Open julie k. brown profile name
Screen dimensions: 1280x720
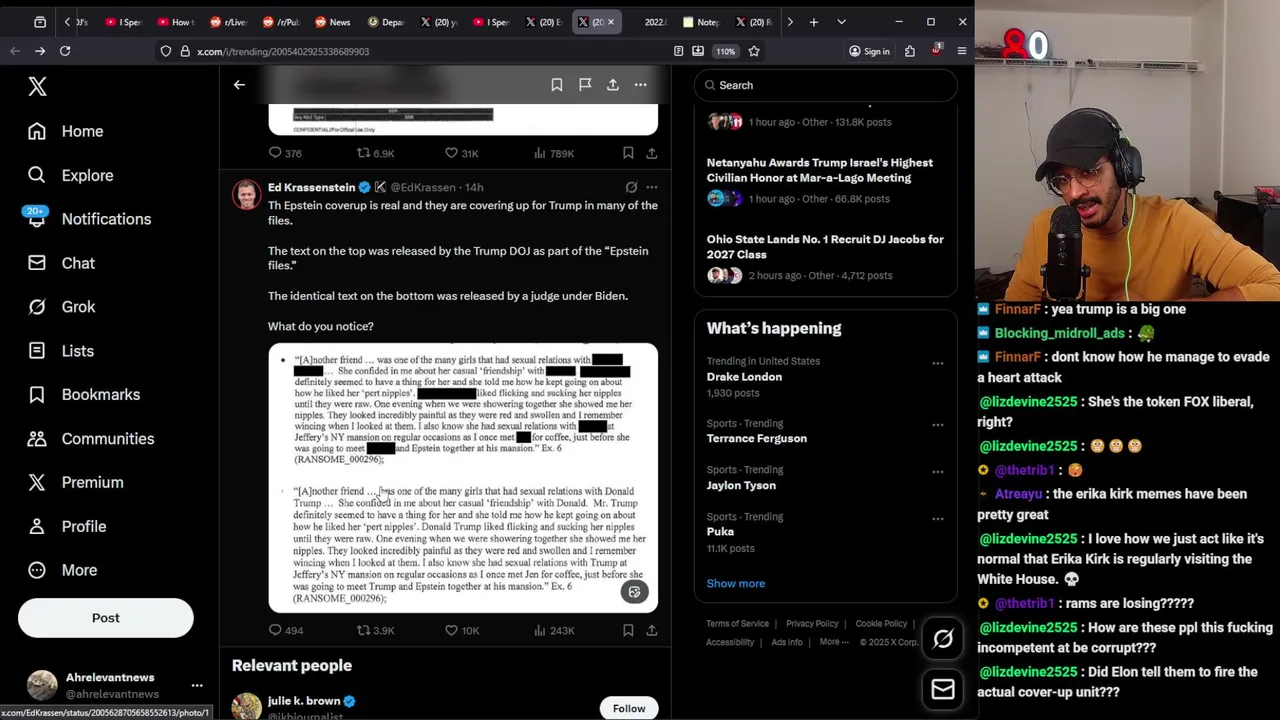click(x=304, y=701)
